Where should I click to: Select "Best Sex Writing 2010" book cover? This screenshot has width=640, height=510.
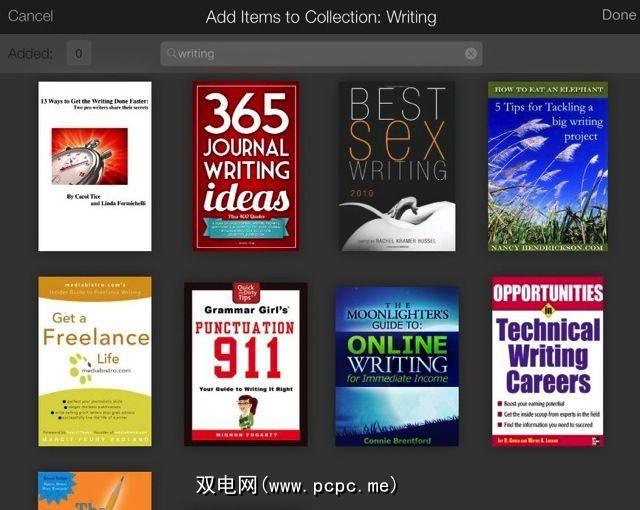(397, 166)
